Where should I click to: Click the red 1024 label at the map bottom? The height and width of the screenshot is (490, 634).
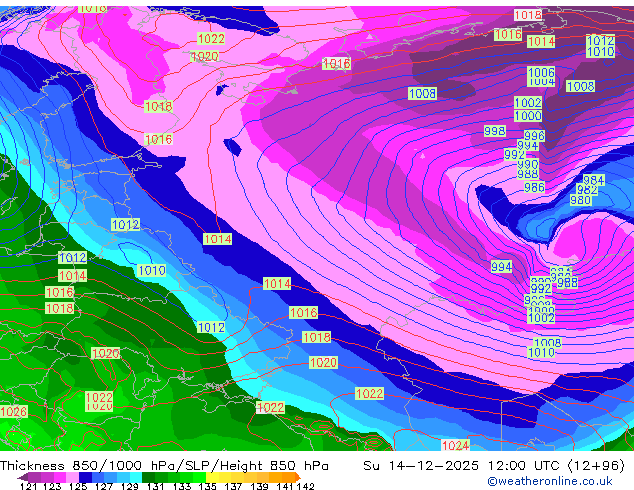coord(455,445)
